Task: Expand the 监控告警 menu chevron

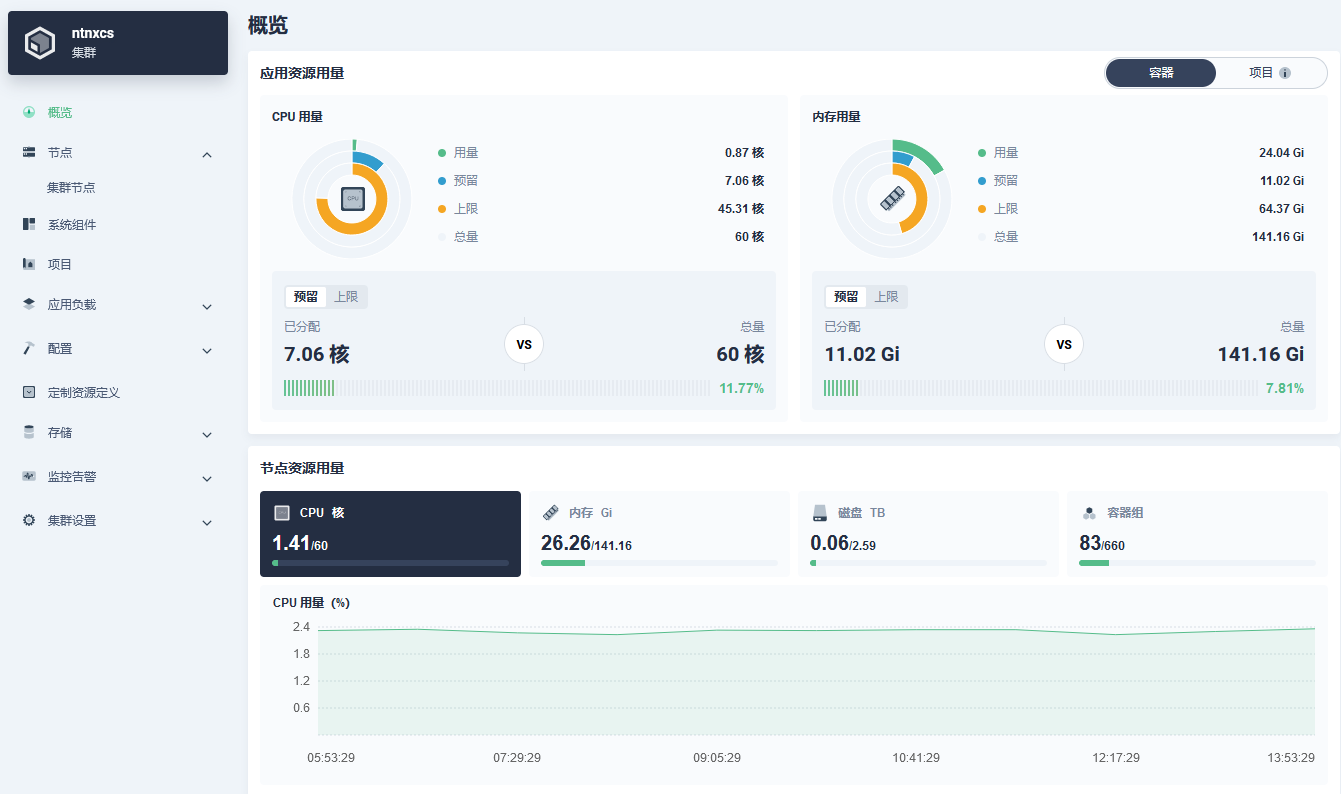Action: [x=207, y=478]
